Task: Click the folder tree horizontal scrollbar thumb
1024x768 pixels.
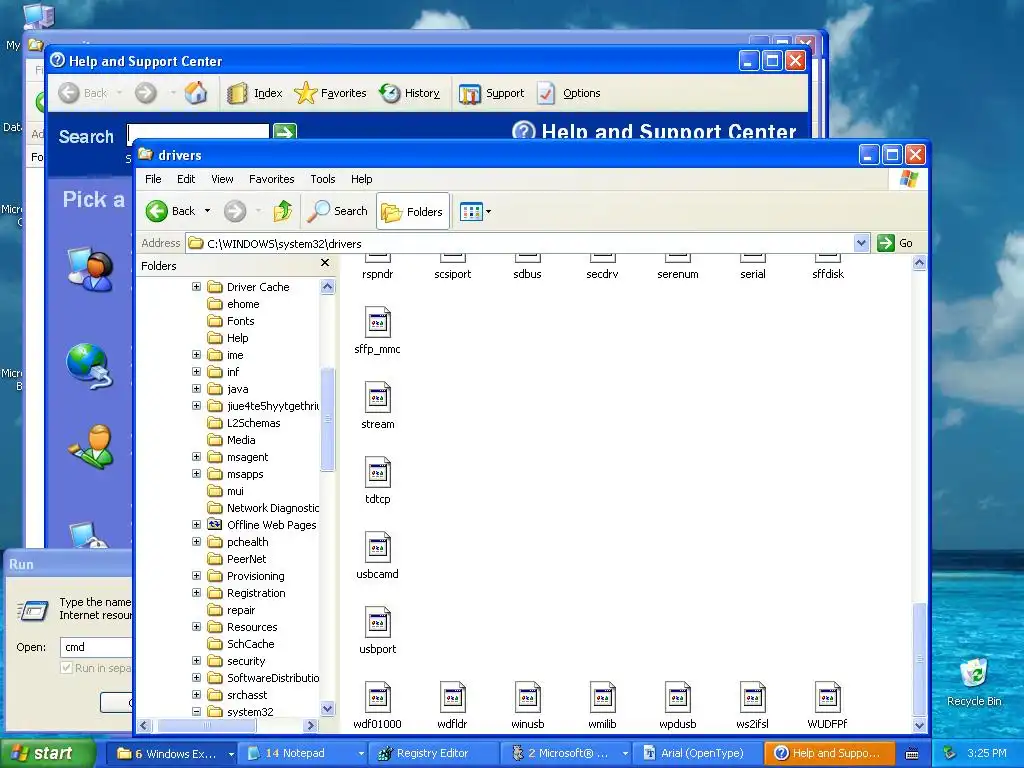Action: (x=207, y=725)
